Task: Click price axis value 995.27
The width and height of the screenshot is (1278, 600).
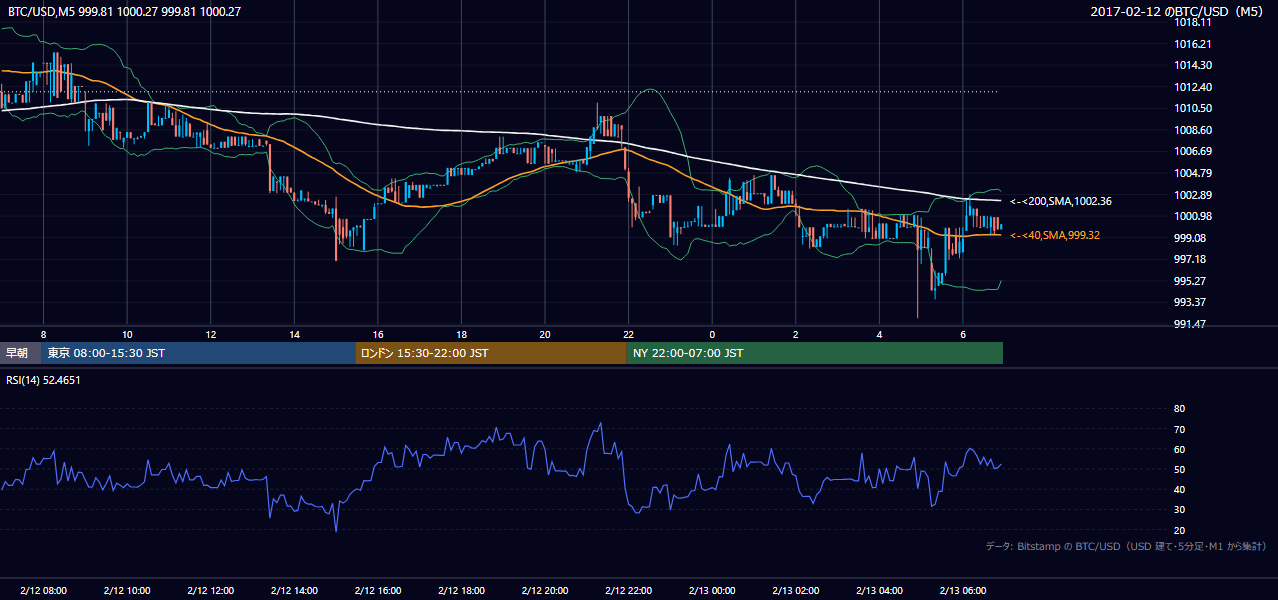Action: tap(1189, 280)
